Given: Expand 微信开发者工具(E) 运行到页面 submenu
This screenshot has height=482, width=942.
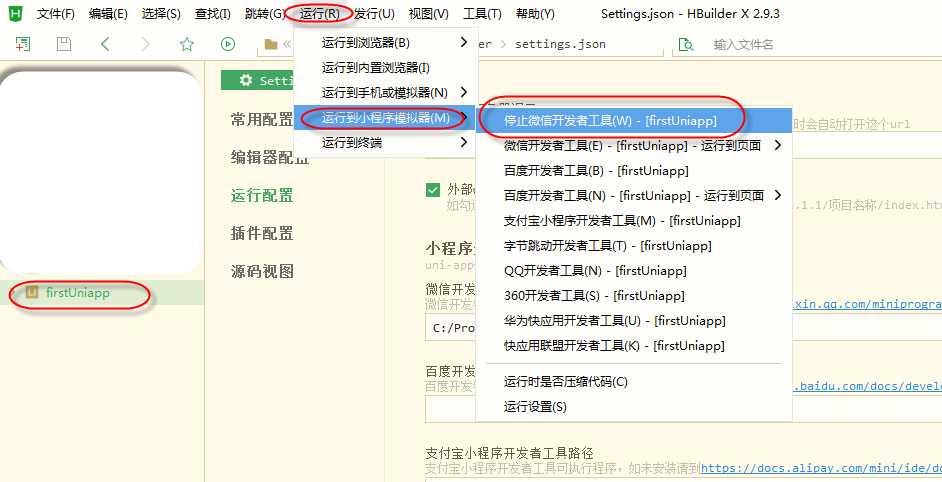Looking at the screenshot, I should (x=634, y=145).
